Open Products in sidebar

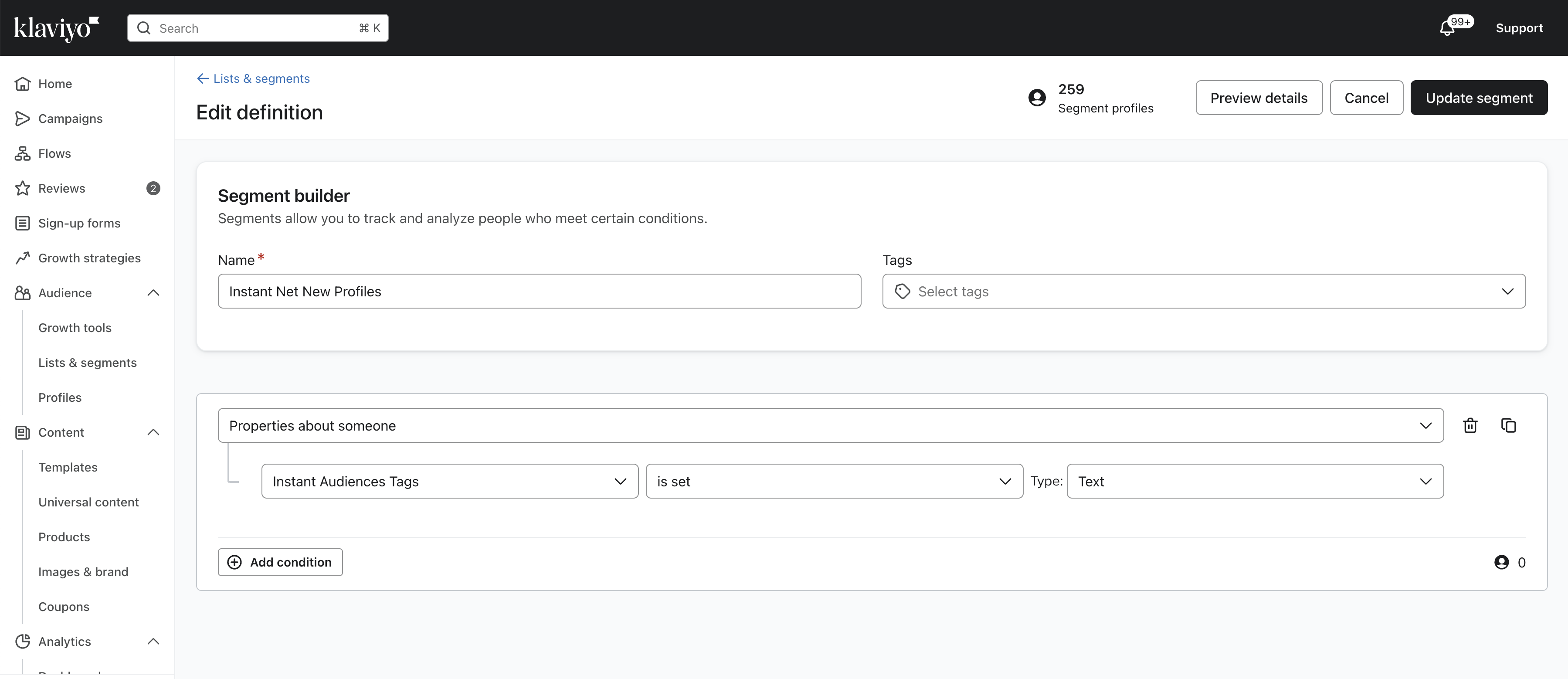(64, 537)
